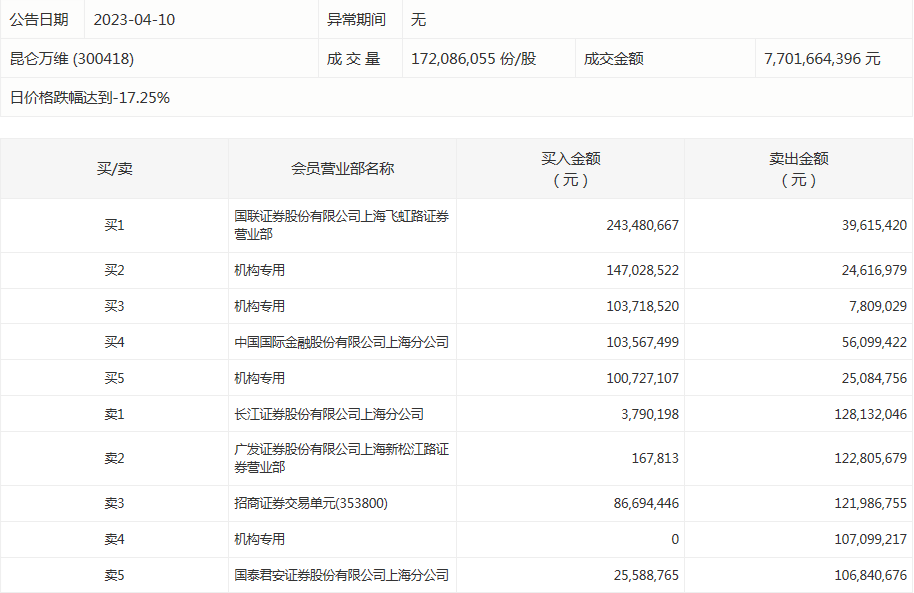Click the 卖出金额（元）column header
This screenshot has height=593, width=914.
[x=798, y=168]
